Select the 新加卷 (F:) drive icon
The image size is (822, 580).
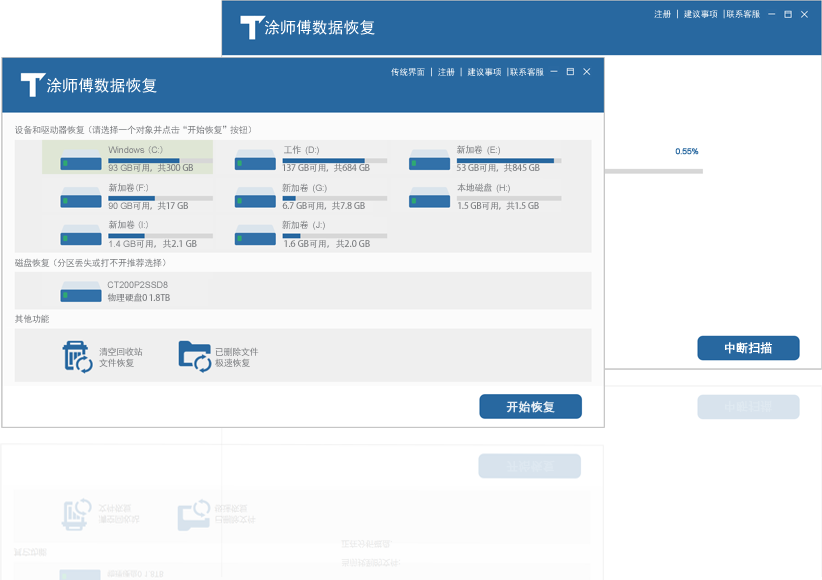(81, 196)
